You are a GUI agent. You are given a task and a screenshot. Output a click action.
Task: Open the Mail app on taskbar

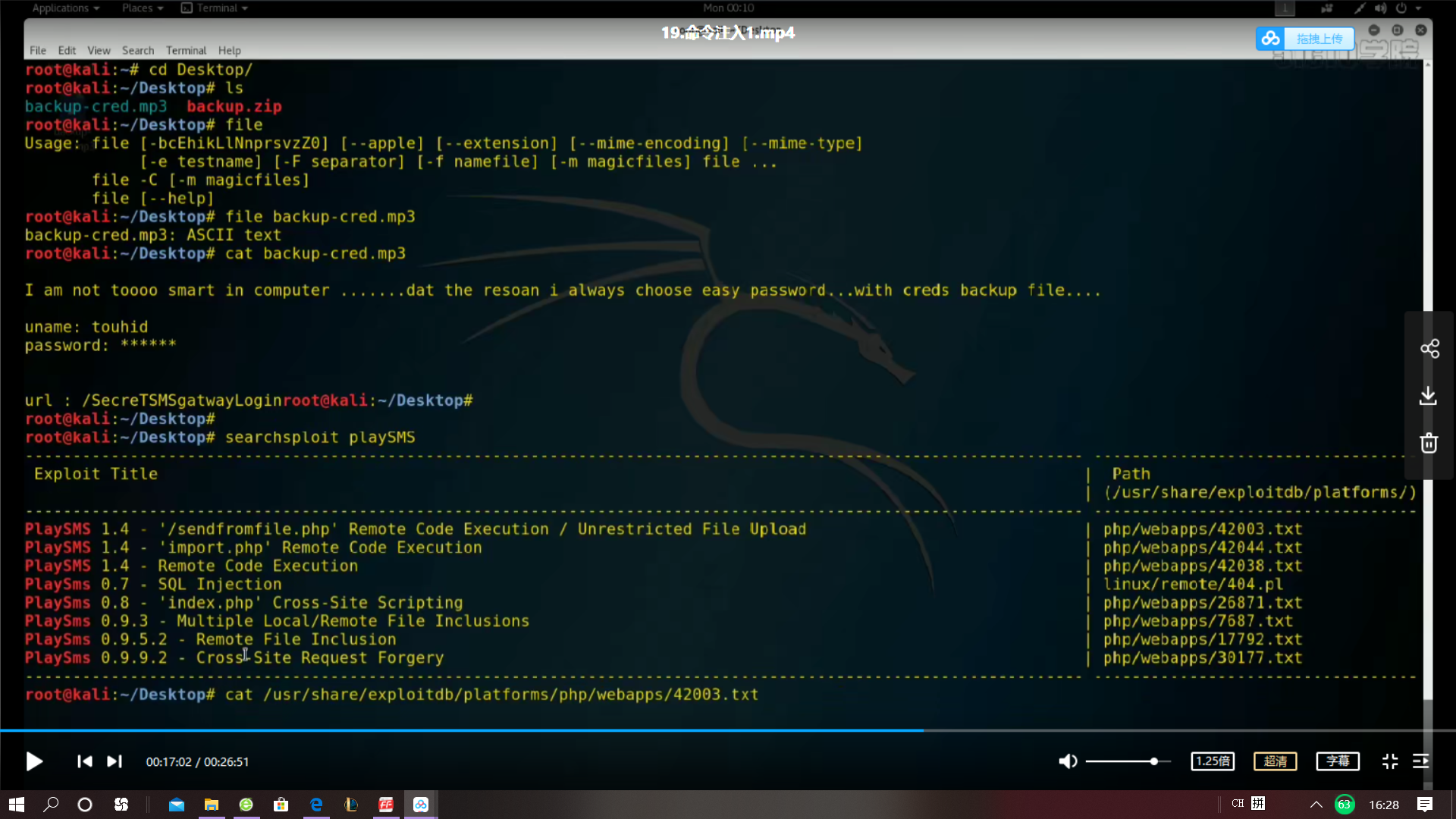[177, 805]
